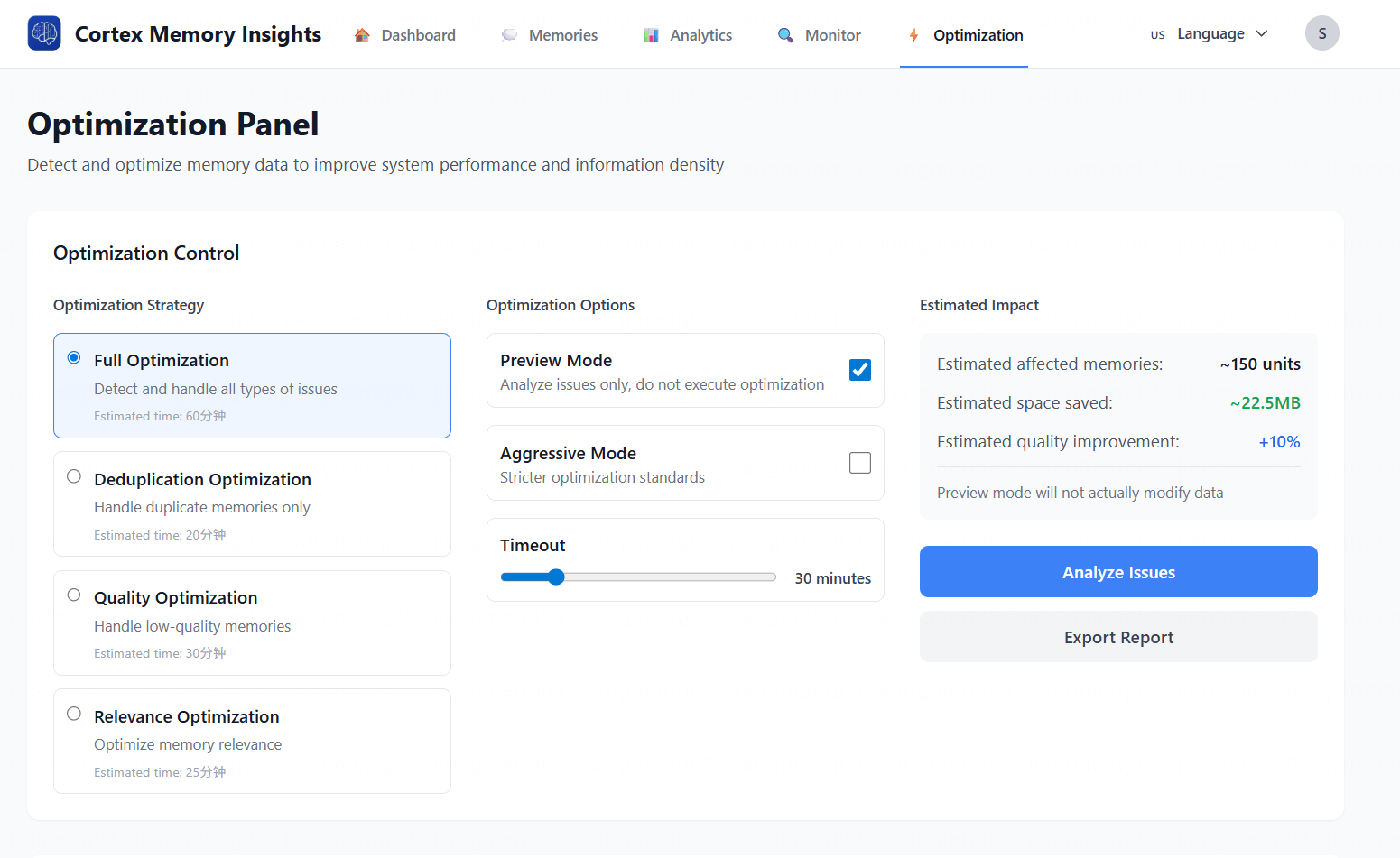
Task: Open the user avatar S
Action: pyautogui.click(x=1322, y=33)
